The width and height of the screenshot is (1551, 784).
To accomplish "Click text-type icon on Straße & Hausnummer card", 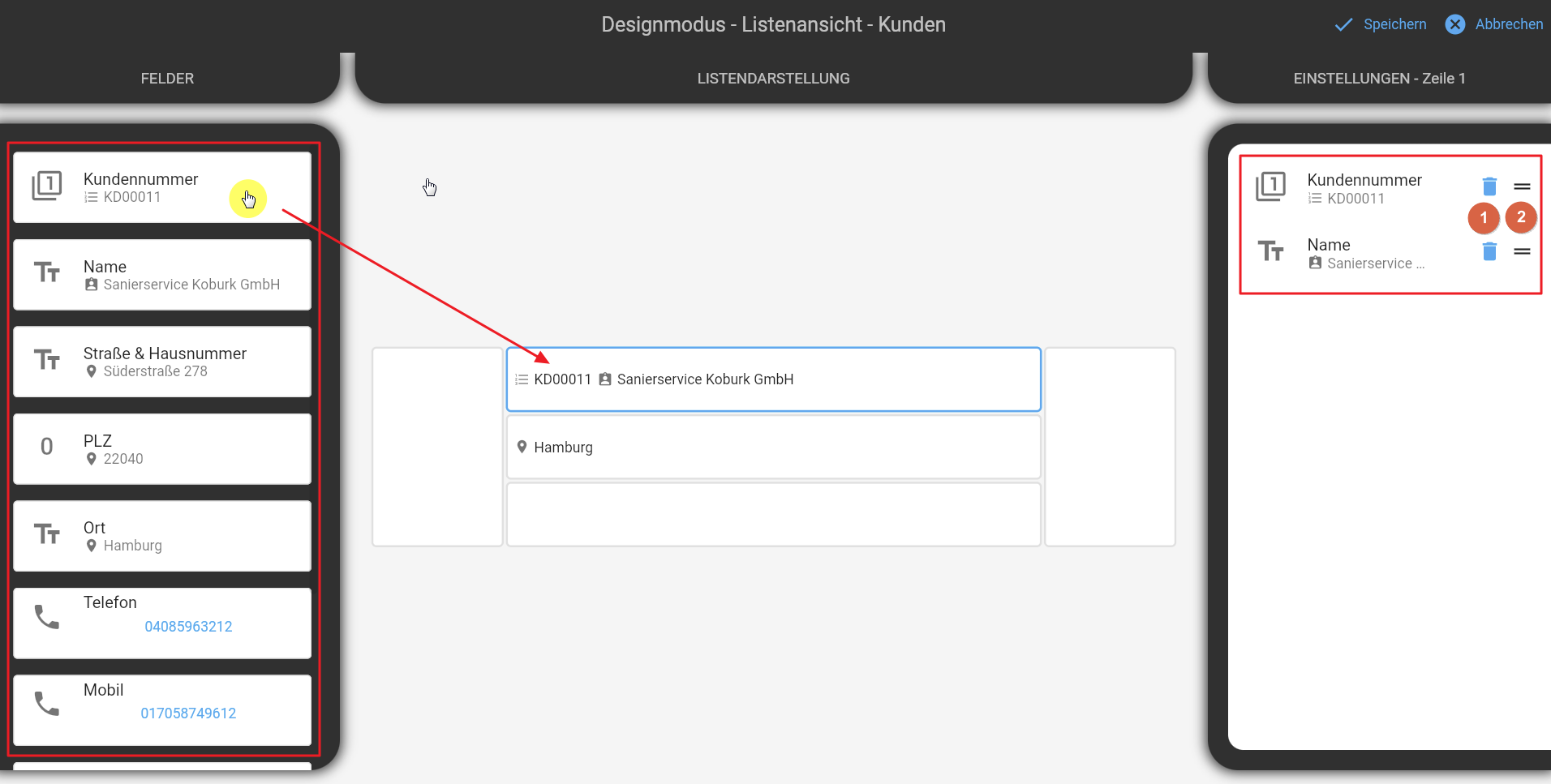I will (47, 360).
